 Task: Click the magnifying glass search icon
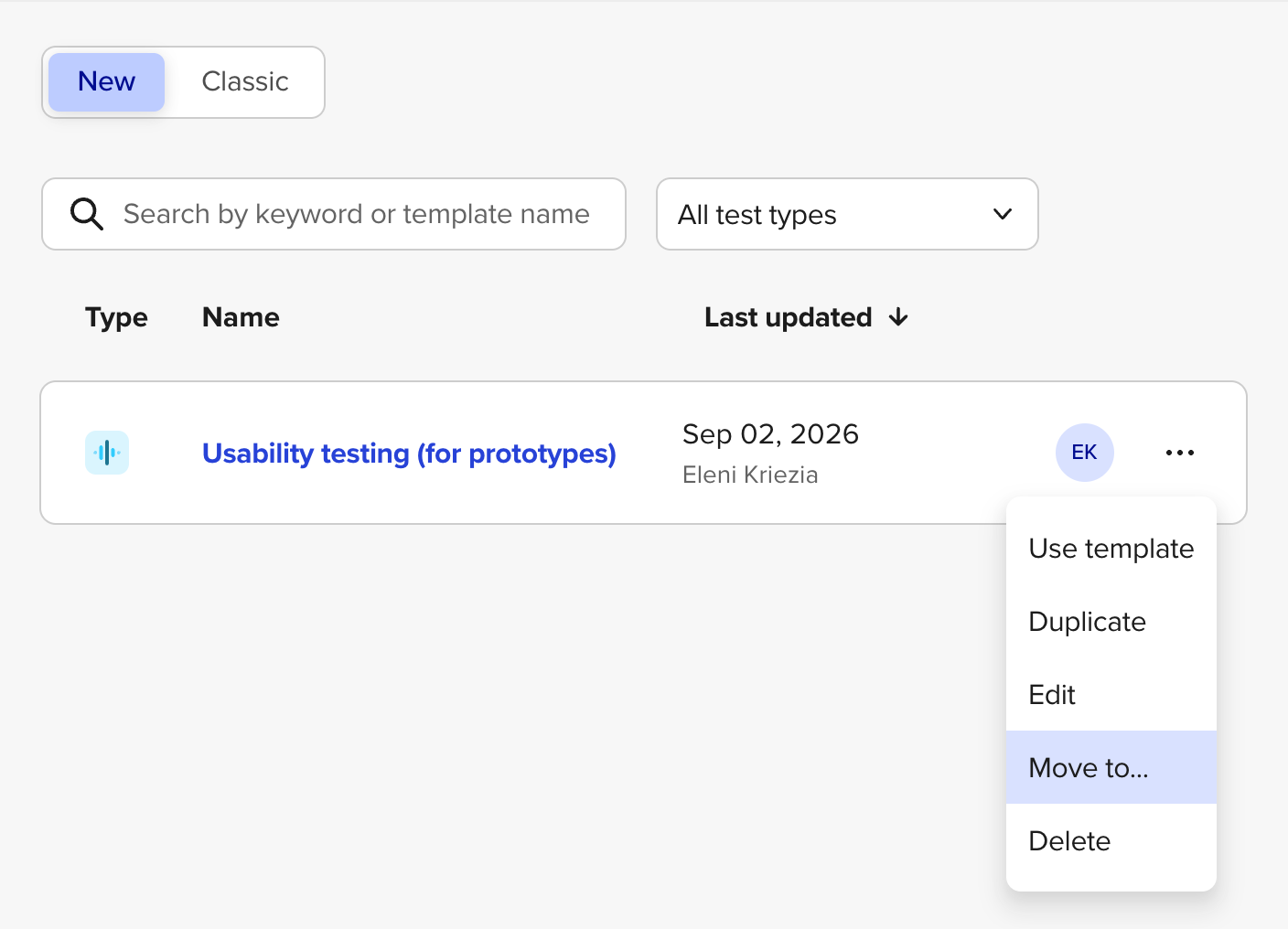click(87, 214)
